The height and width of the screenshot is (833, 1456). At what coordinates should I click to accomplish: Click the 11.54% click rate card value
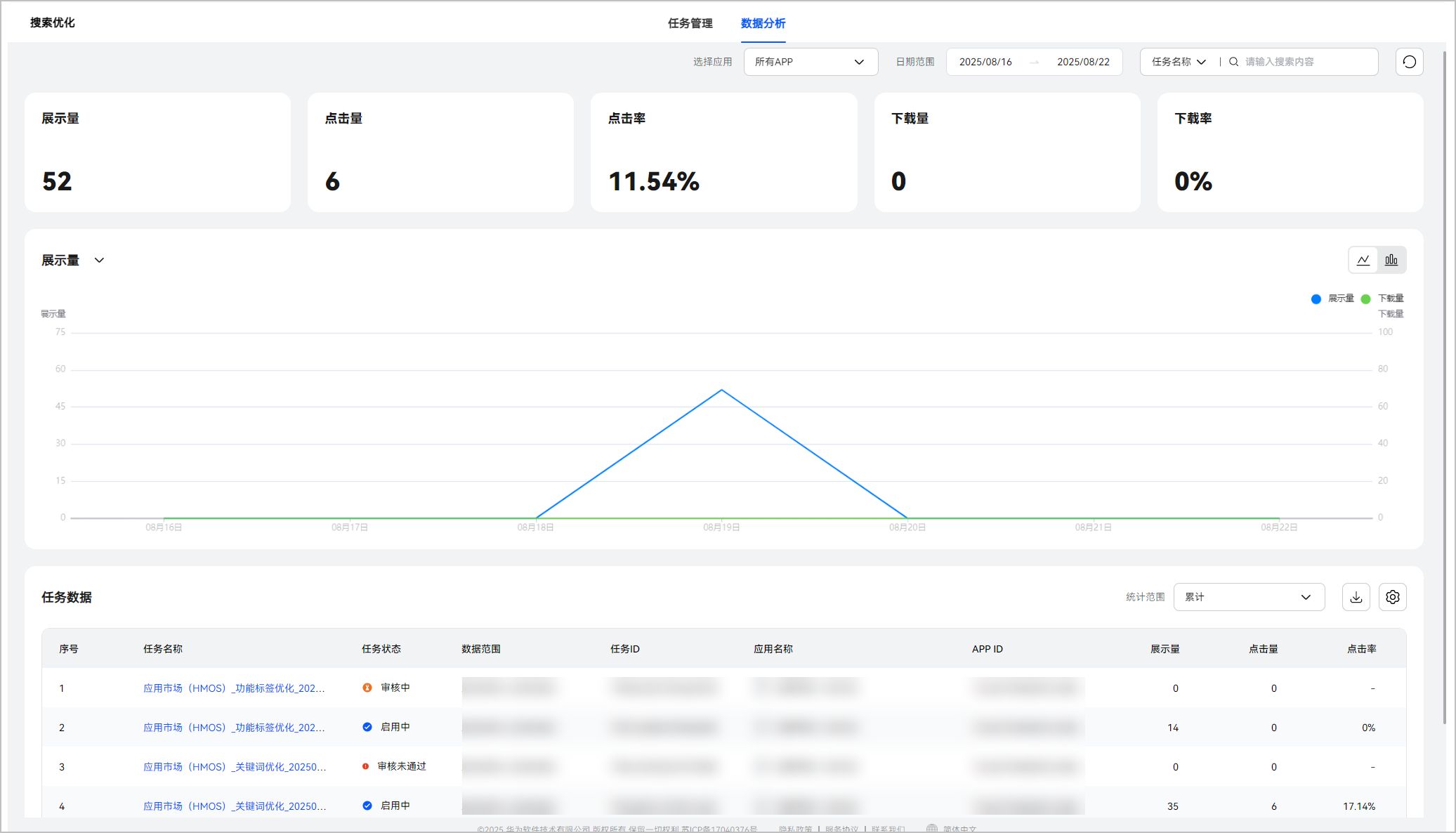[x=654, y=181]
